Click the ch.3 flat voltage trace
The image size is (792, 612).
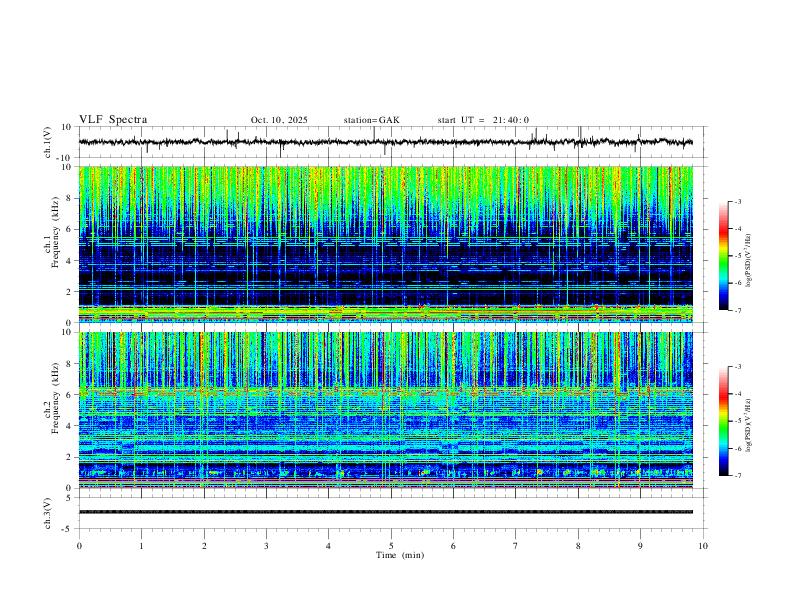point(385,512)
